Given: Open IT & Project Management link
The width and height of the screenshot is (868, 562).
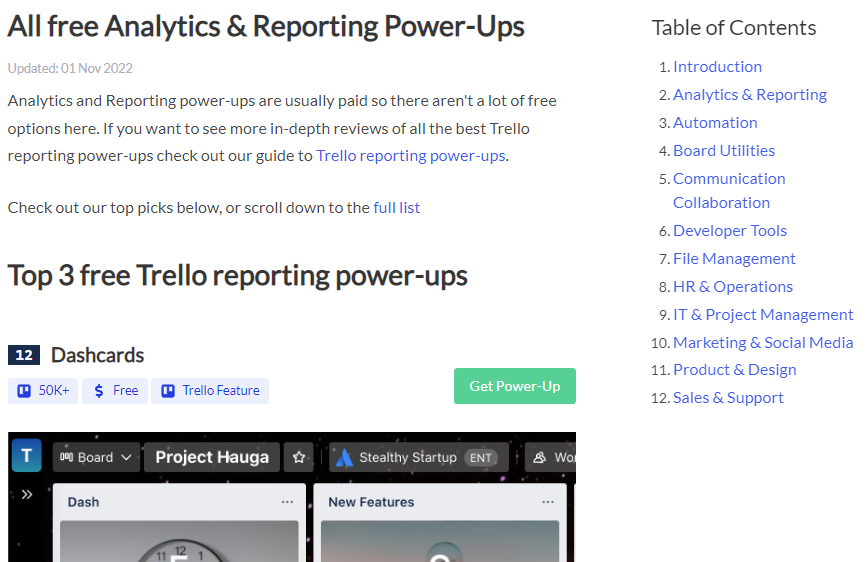Looking at the screenshot, I should tap(763, 314).
